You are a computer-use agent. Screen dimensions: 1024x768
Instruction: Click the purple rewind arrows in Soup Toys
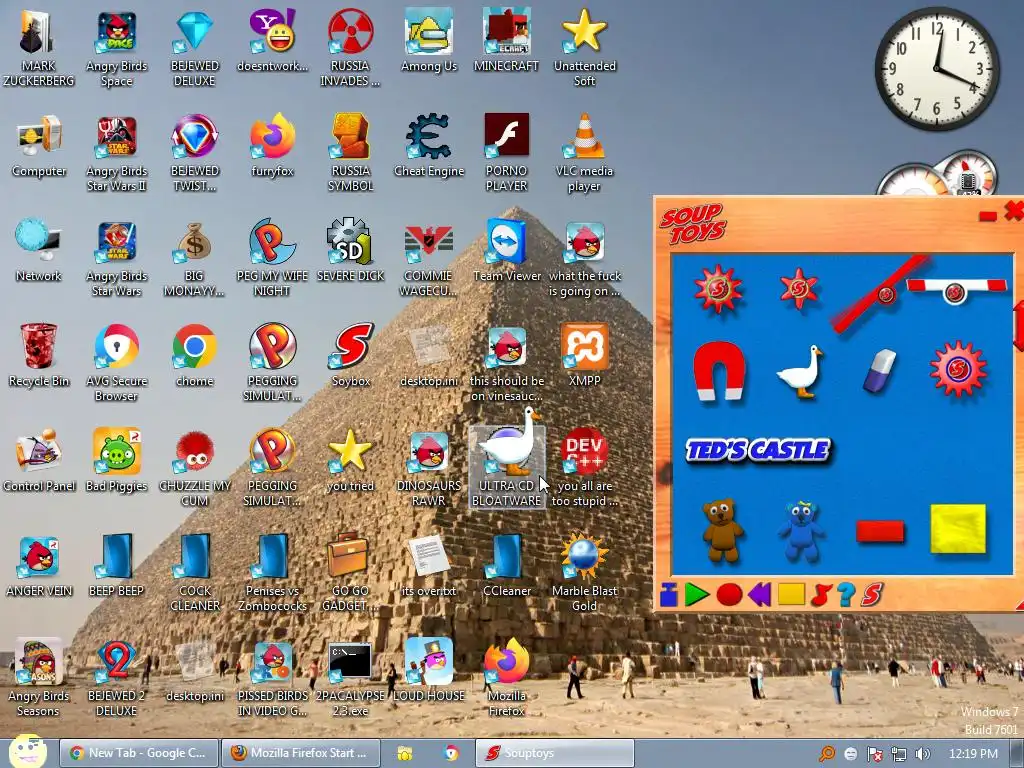[x=760, y=594]
